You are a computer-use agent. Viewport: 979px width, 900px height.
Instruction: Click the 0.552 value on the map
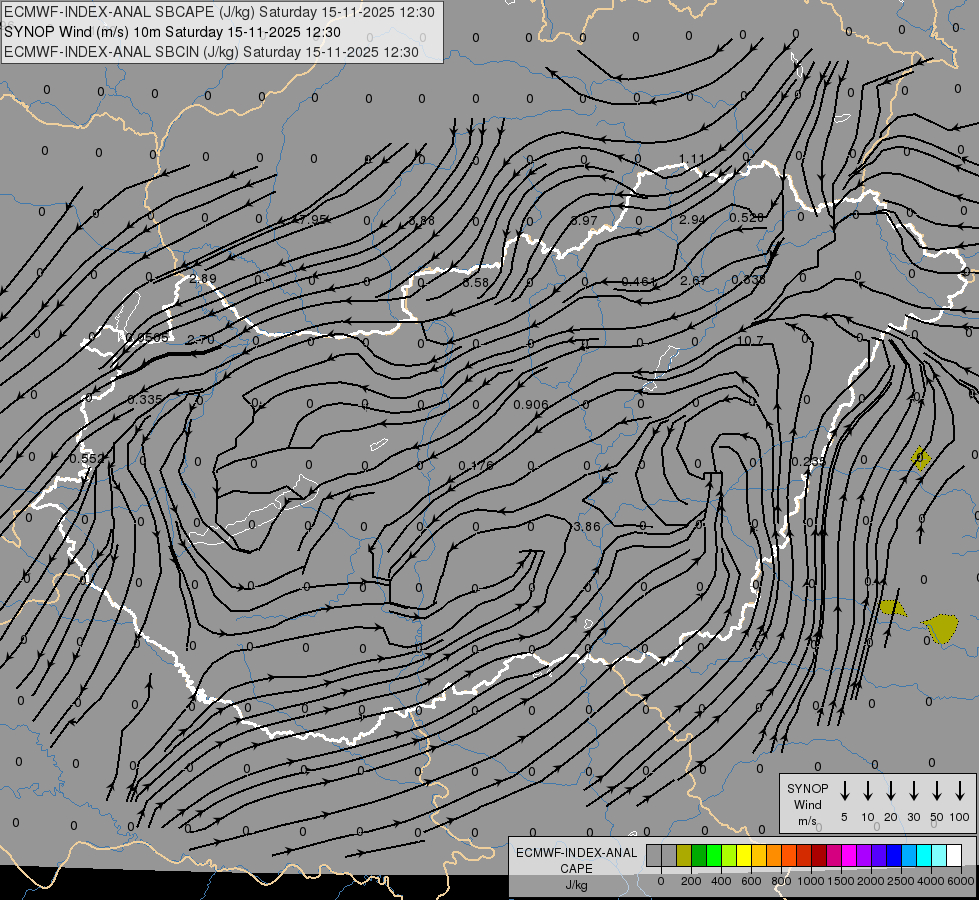[x=87, y=459]
